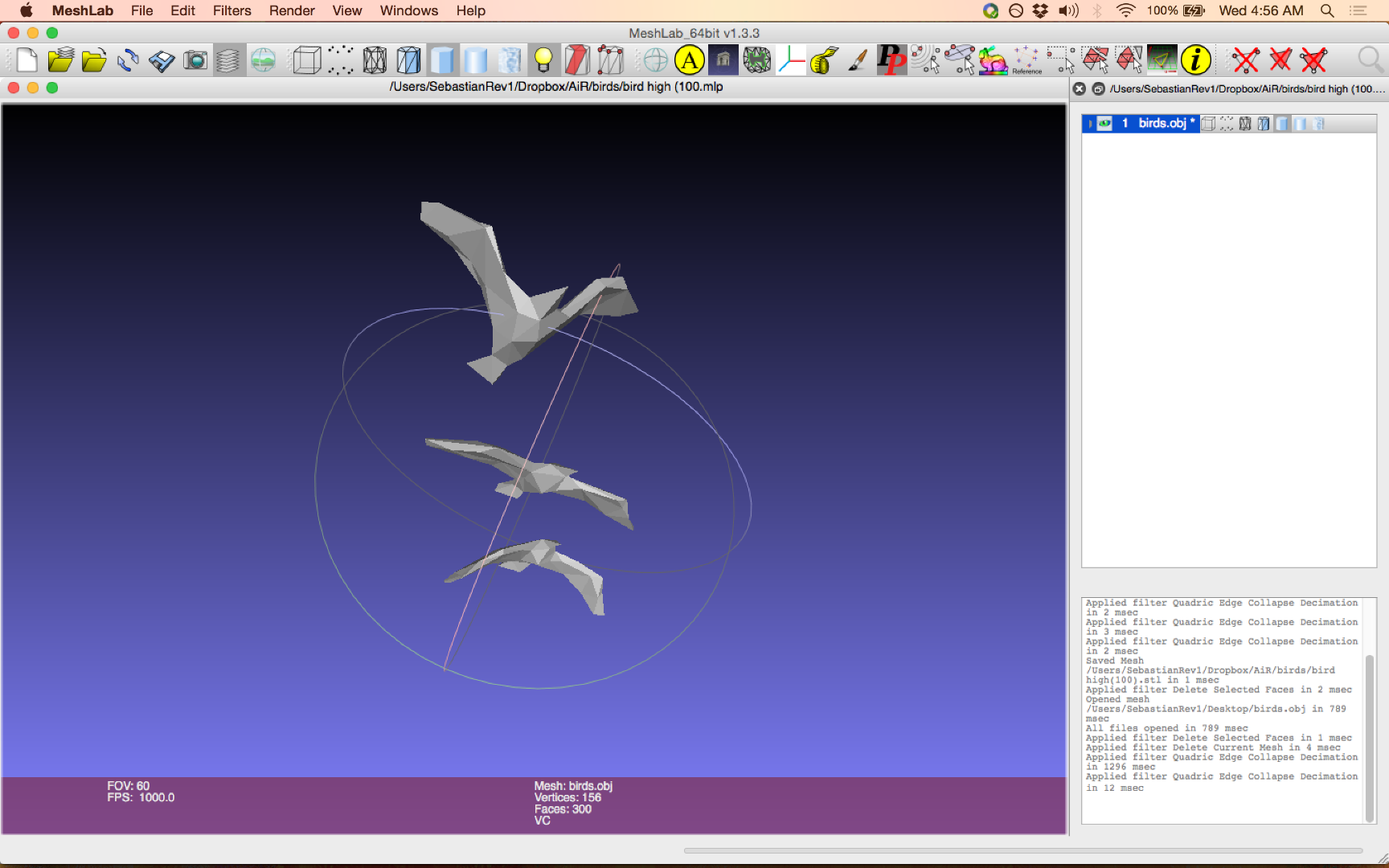Toggle bounding box display for birds.obj
This screenshot has width=1389, height=868.
[1208, 123]
